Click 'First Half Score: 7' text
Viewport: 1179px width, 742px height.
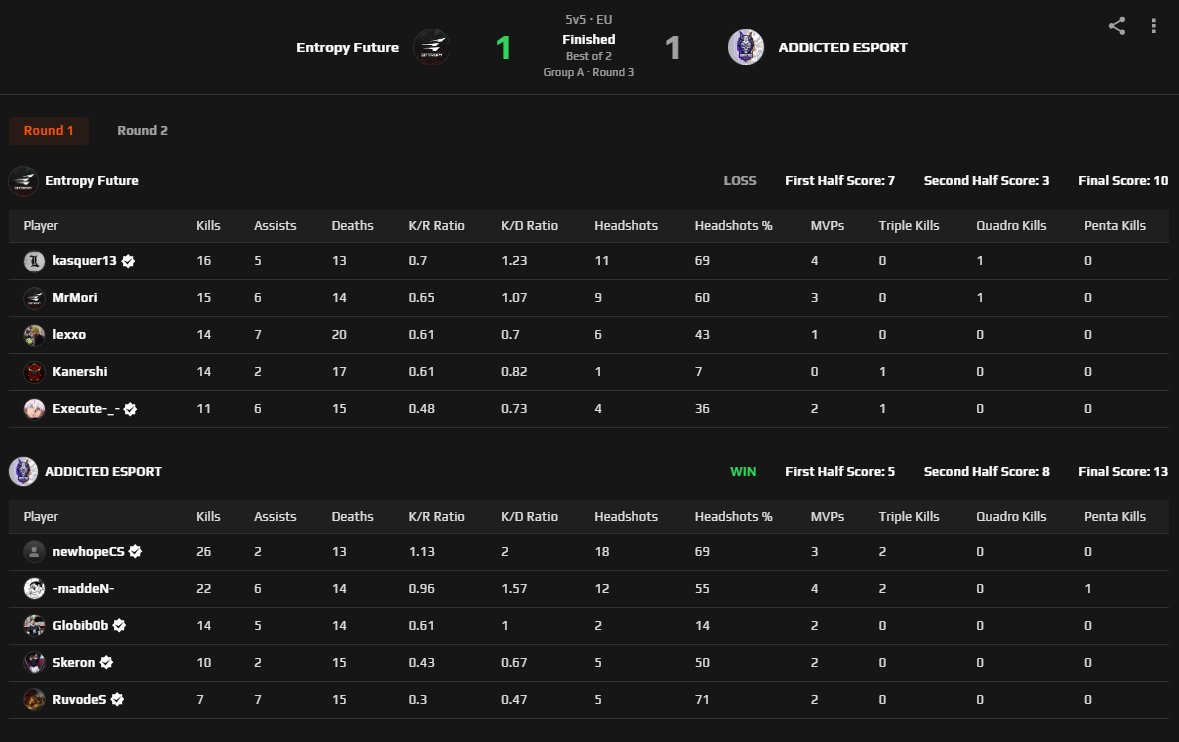tap(840, 180)
